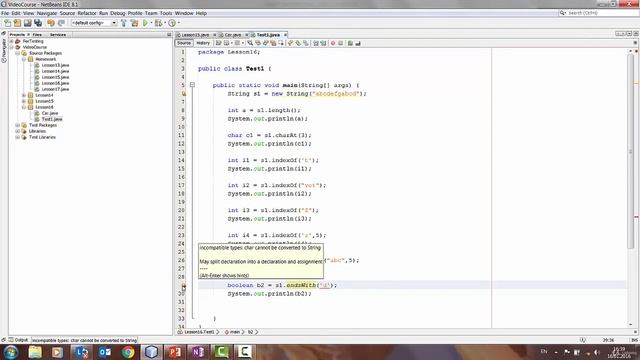Expand the ForTesting project node
The image size is (640, 360).
12,41
